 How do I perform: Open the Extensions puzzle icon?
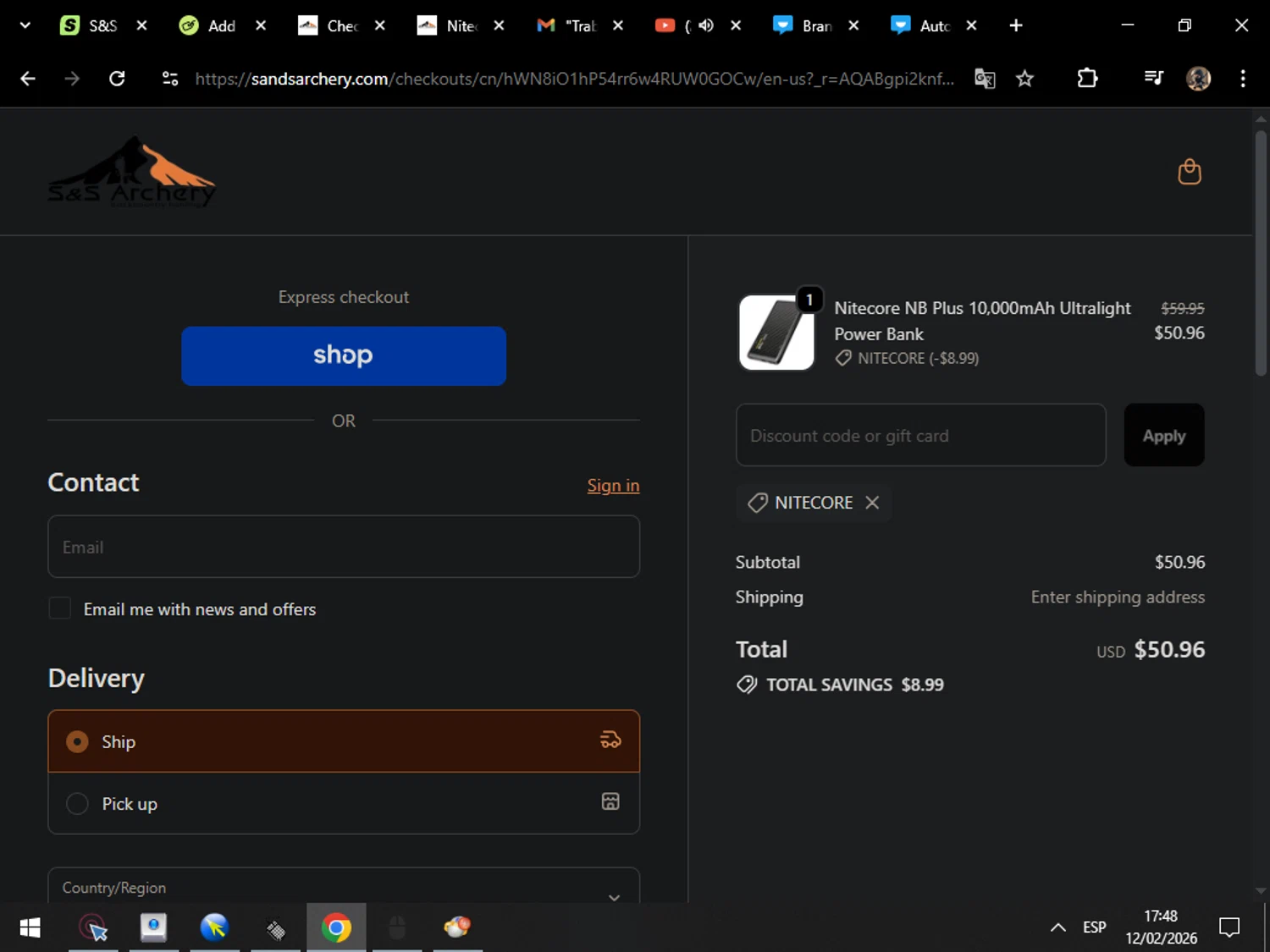pos(1087,79)
